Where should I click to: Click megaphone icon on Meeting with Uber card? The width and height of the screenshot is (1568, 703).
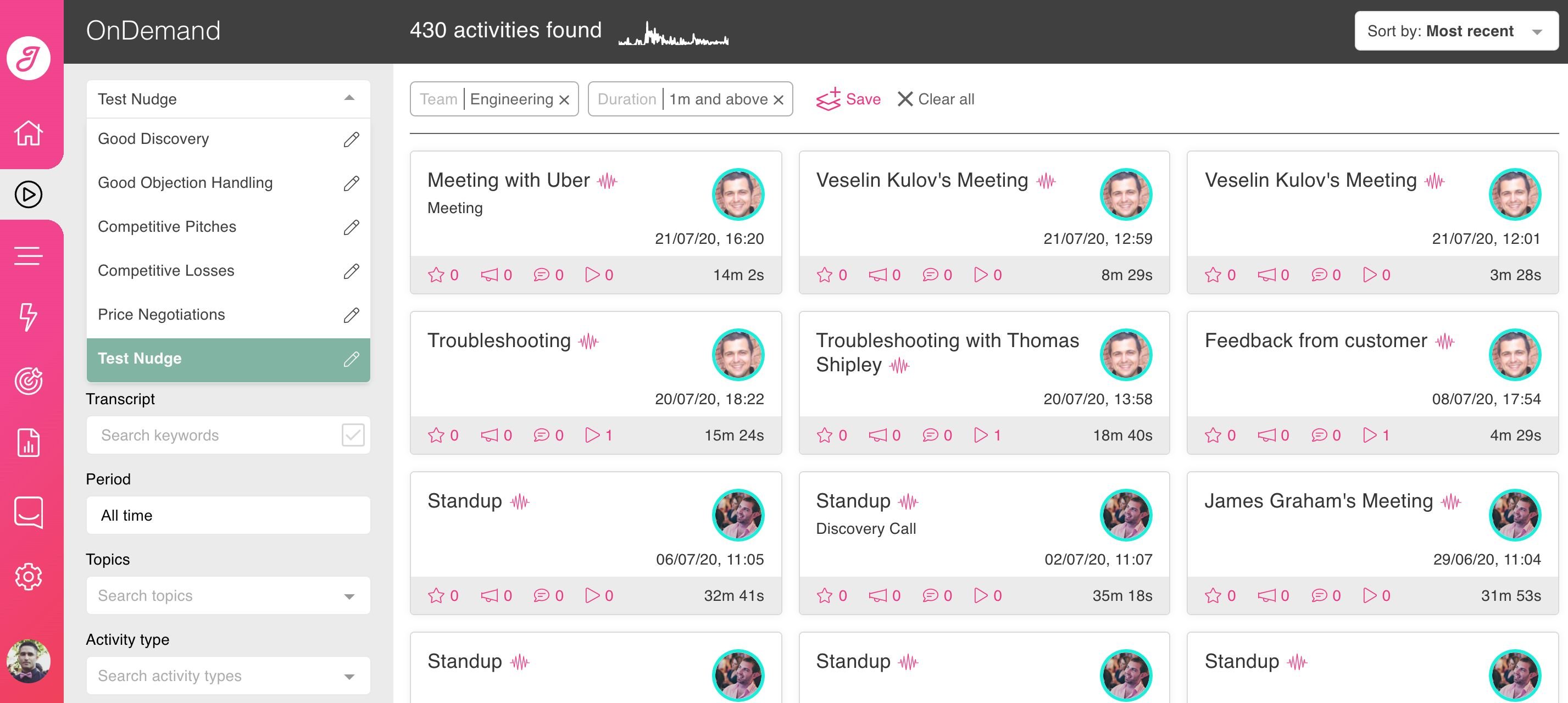click(490, 275)
